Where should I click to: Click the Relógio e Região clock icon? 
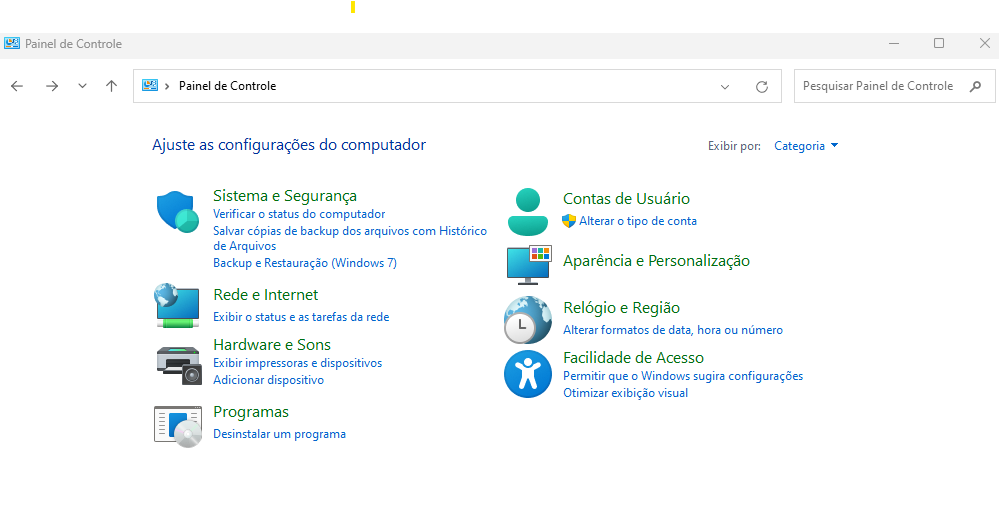pyautogui.click(x=527, y=320)
